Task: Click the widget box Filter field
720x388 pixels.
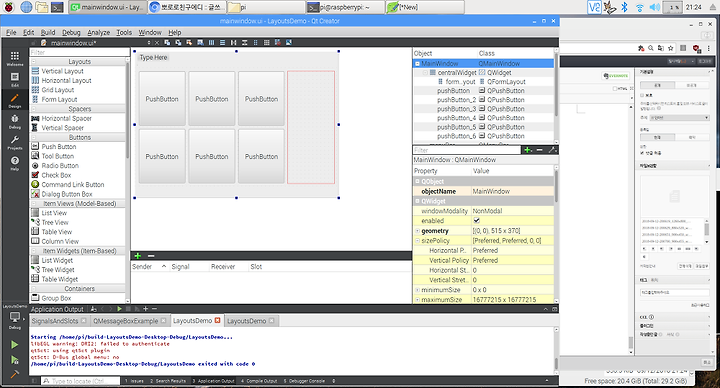Action: [79, 52]
